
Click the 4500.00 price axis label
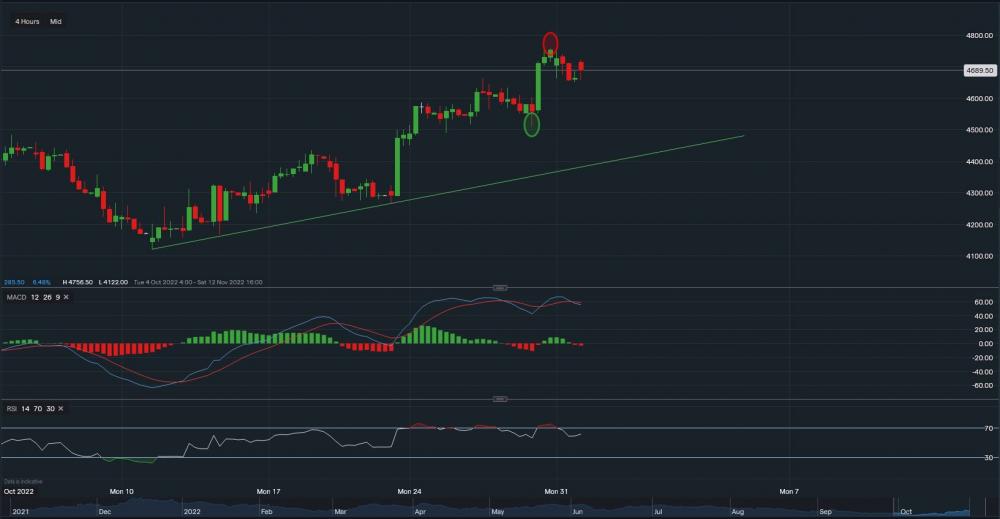980,130
